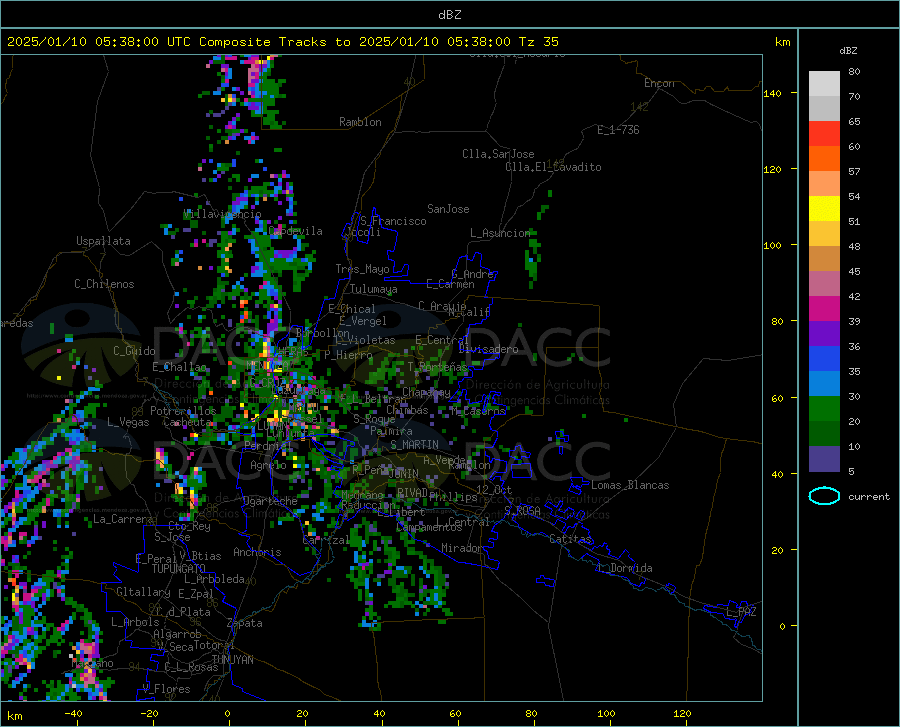Click the E_1-736 map label
Viewport: 900px width, 727px height.
tap(618, 130)
